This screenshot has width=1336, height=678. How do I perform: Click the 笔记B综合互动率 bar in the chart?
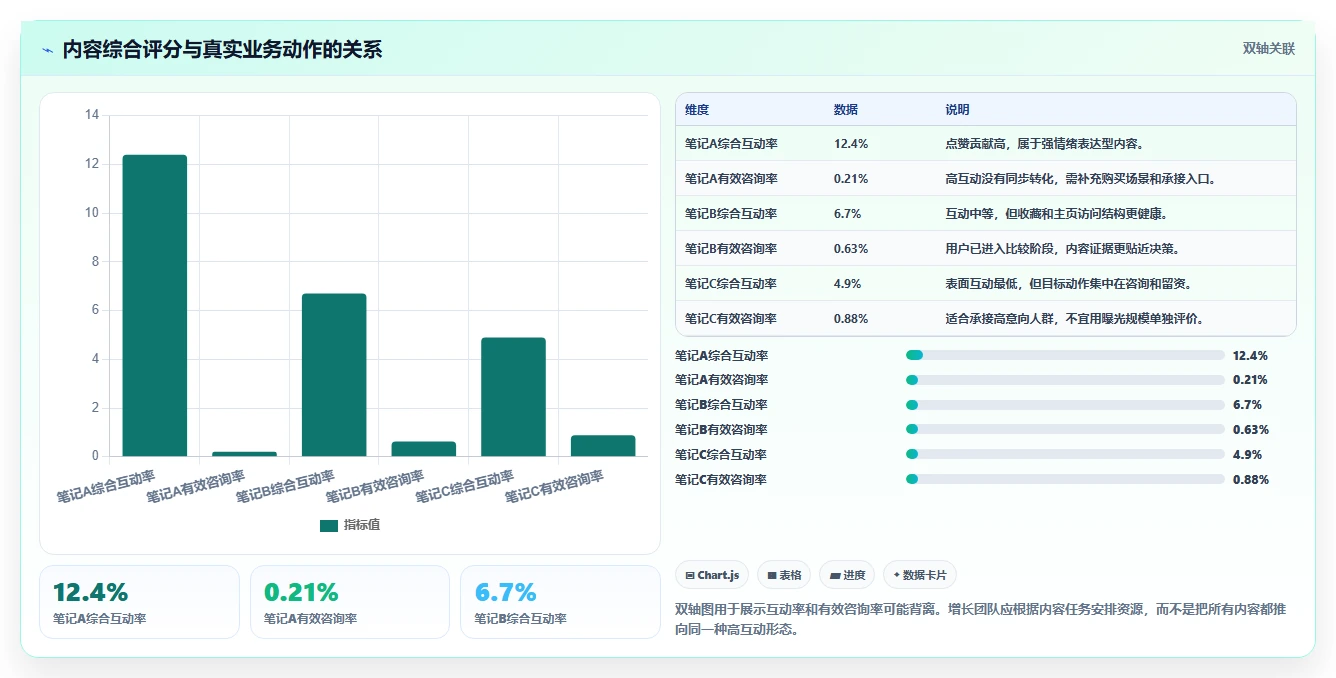334,375
